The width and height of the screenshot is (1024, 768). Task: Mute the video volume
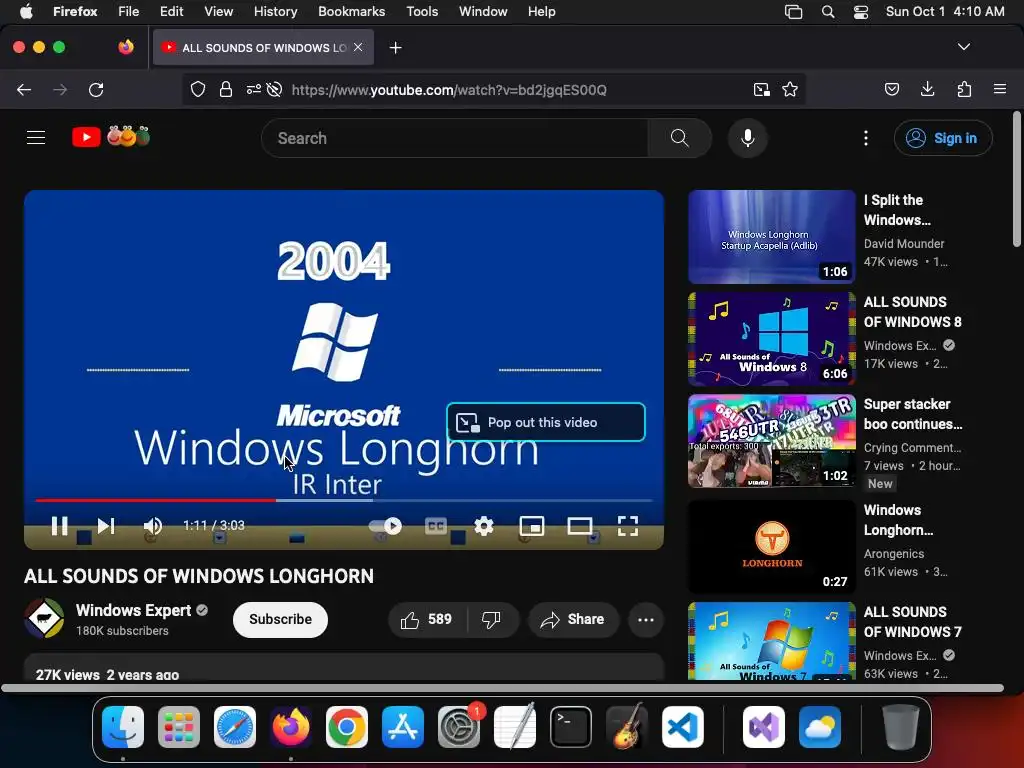153,526
